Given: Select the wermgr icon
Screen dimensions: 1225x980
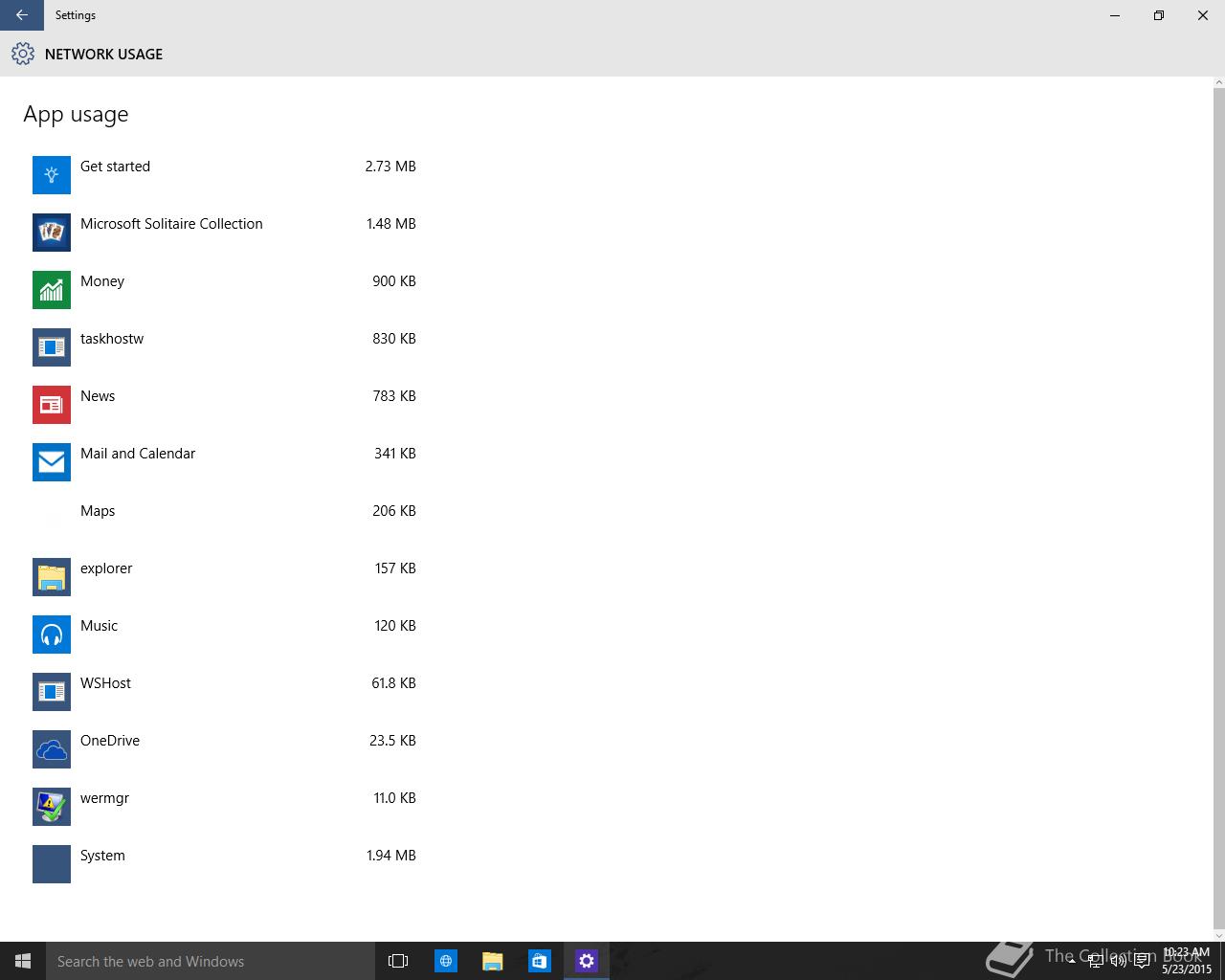Looking at the screenshot, I should pyautogui.click(x=52, y=807).
